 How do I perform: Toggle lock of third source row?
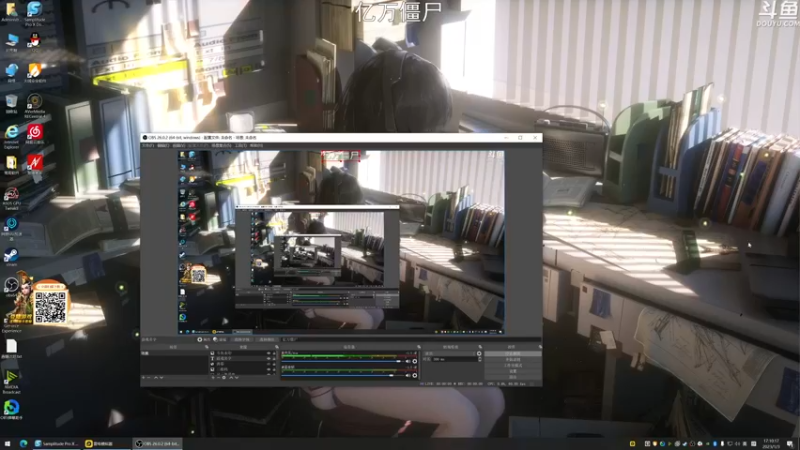(274, 364)
